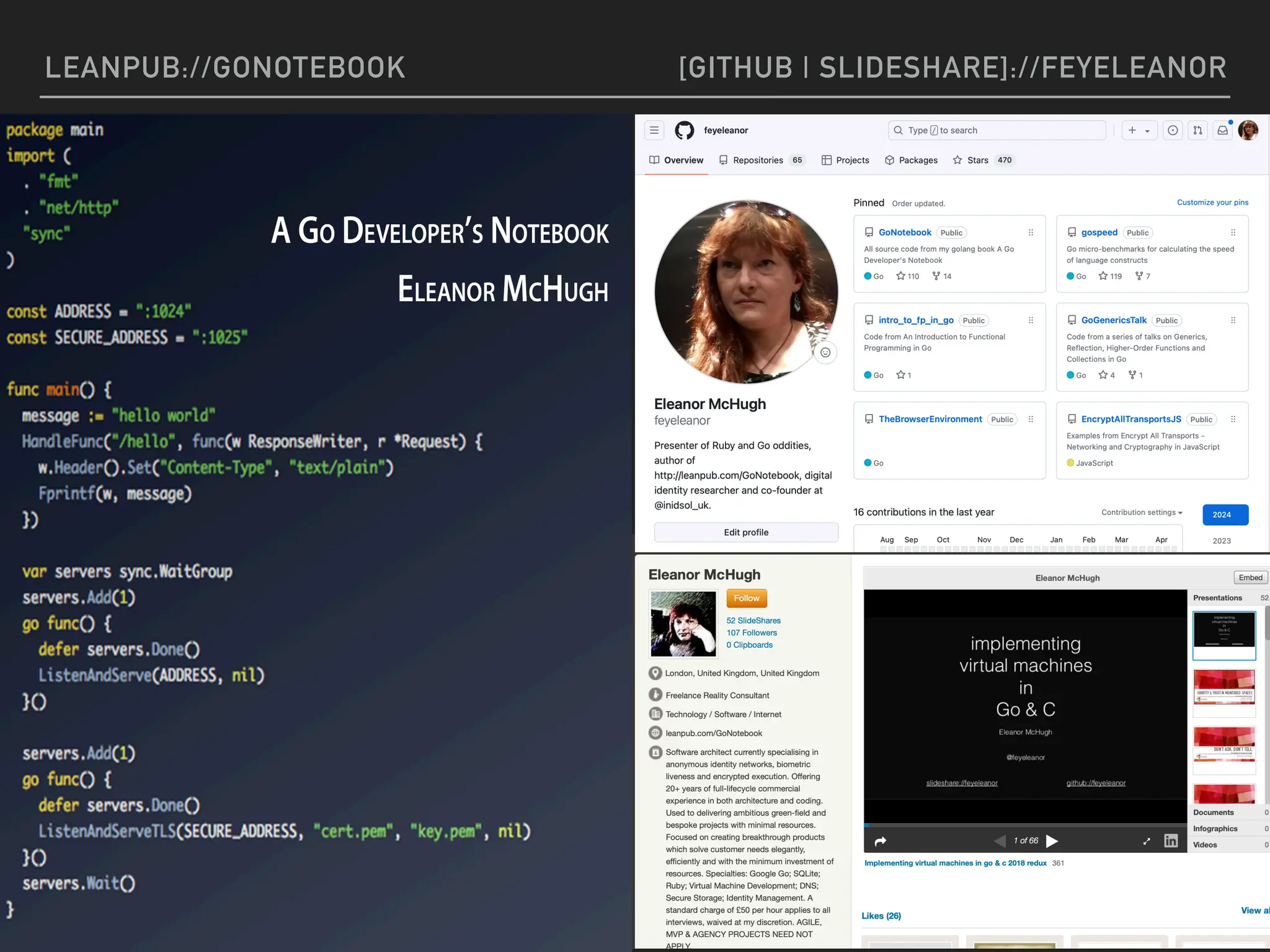This screenshot has height=952, width=1270.
Task: Select the 2024 contributions year
Action: [x=1225, y=514]
